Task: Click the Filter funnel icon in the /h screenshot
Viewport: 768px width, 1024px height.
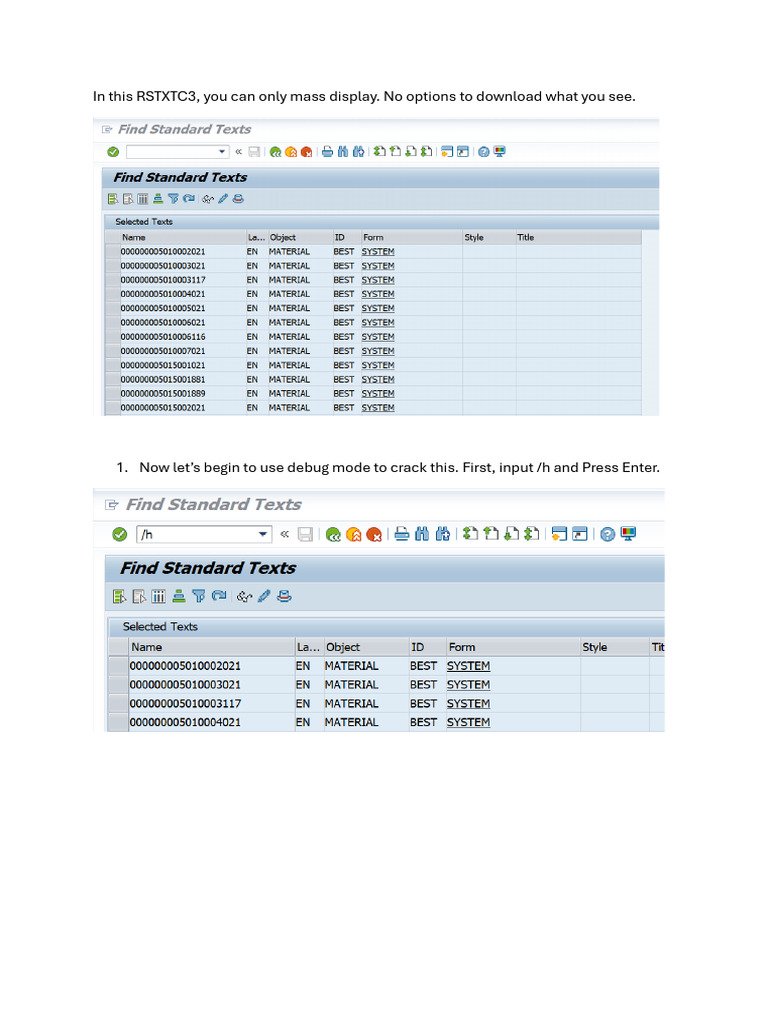Action: 199,596
